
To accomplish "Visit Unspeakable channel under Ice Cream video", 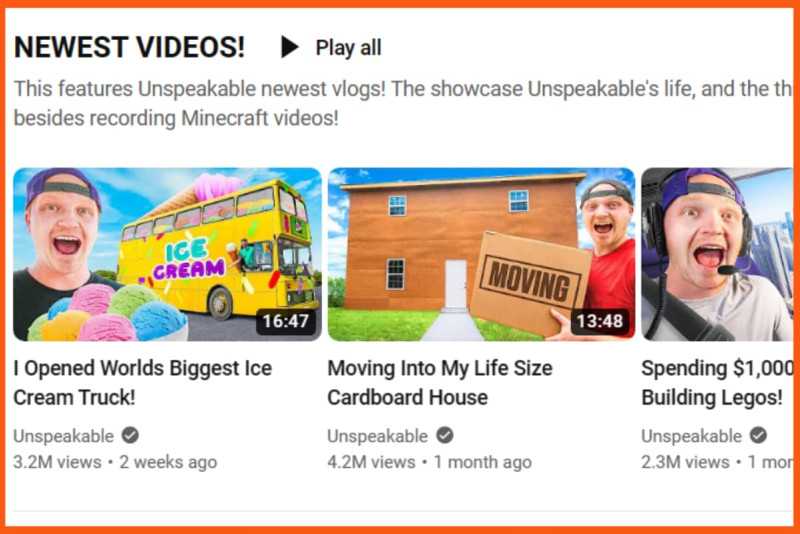I will 64,436.
